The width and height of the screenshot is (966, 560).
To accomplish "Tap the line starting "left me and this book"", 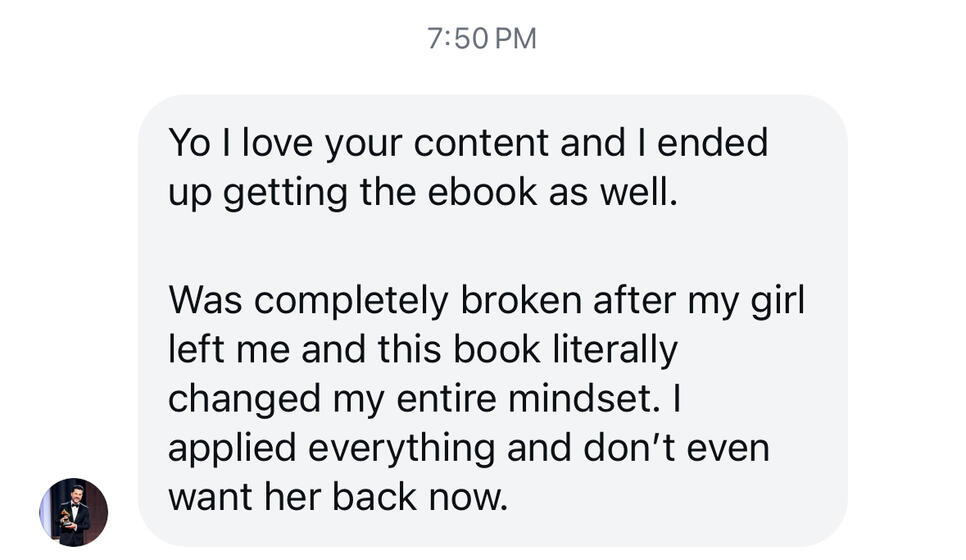I will click(422, 349).
